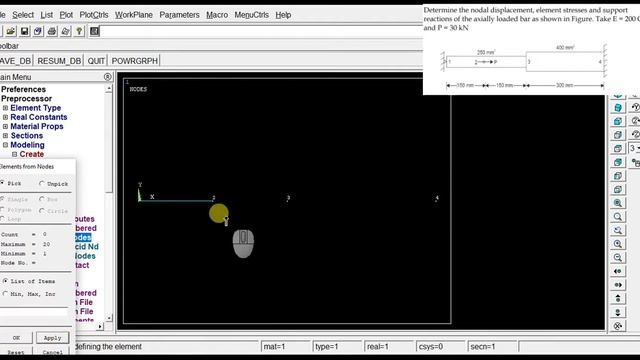Open the Parameters menu
This screenshot has height=360, width=640.
(x=179, y=15)
